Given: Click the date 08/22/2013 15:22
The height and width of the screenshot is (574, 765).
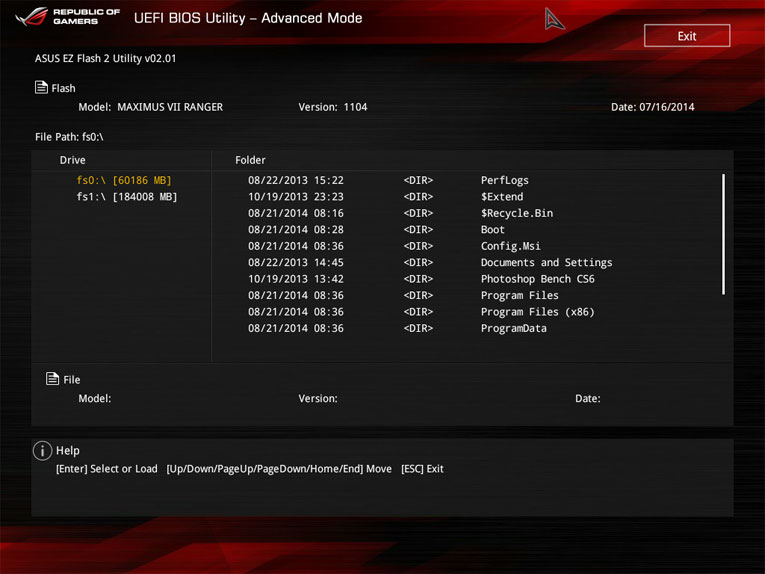Looking at the screenshot, I should [x=296, y=180].
